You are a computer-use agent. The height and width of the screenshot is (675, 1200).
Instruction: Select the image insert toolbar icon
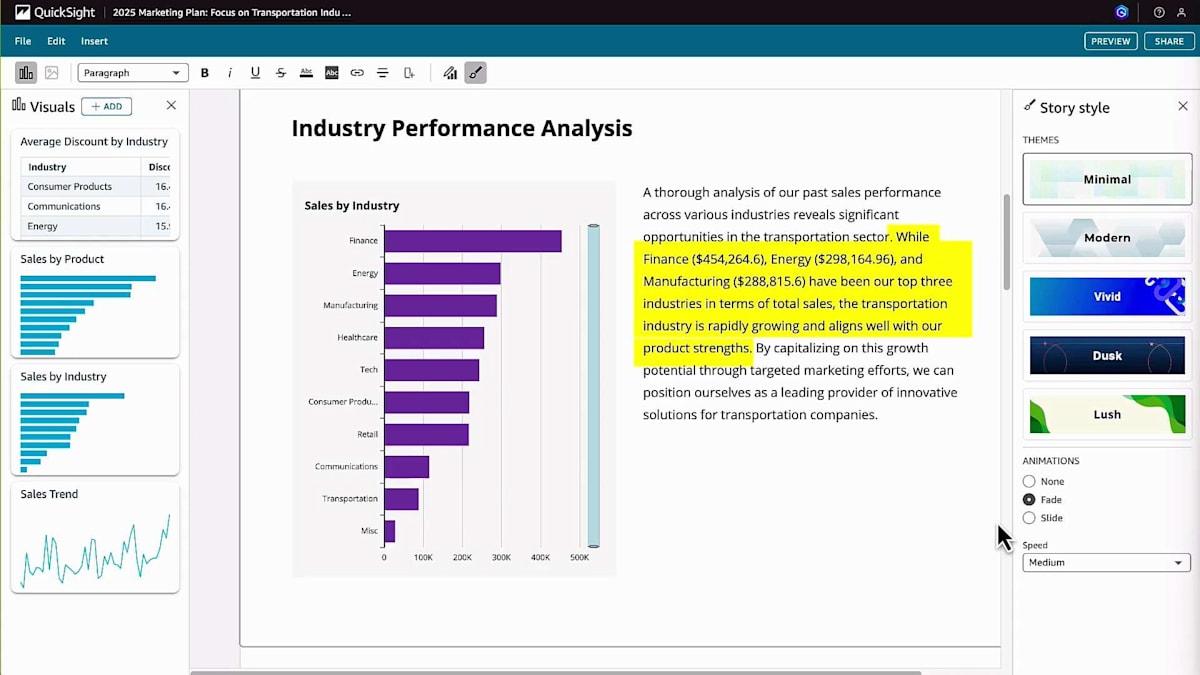click(52, 73)
